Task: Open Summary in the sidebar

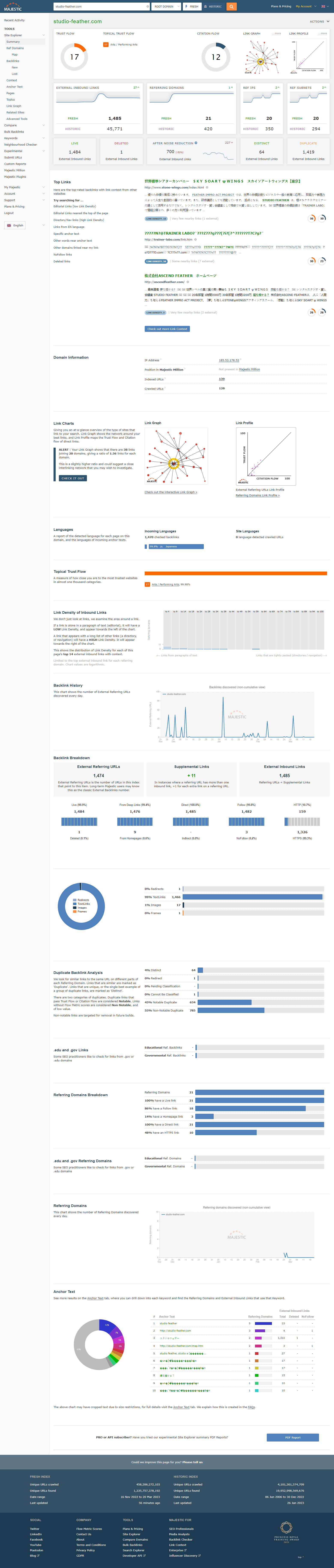Action: [13, 41]
